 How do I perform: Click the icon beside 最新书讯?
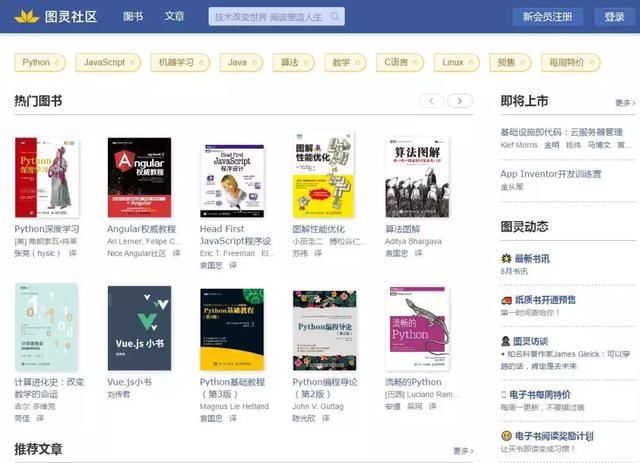(x=506, y=258)
